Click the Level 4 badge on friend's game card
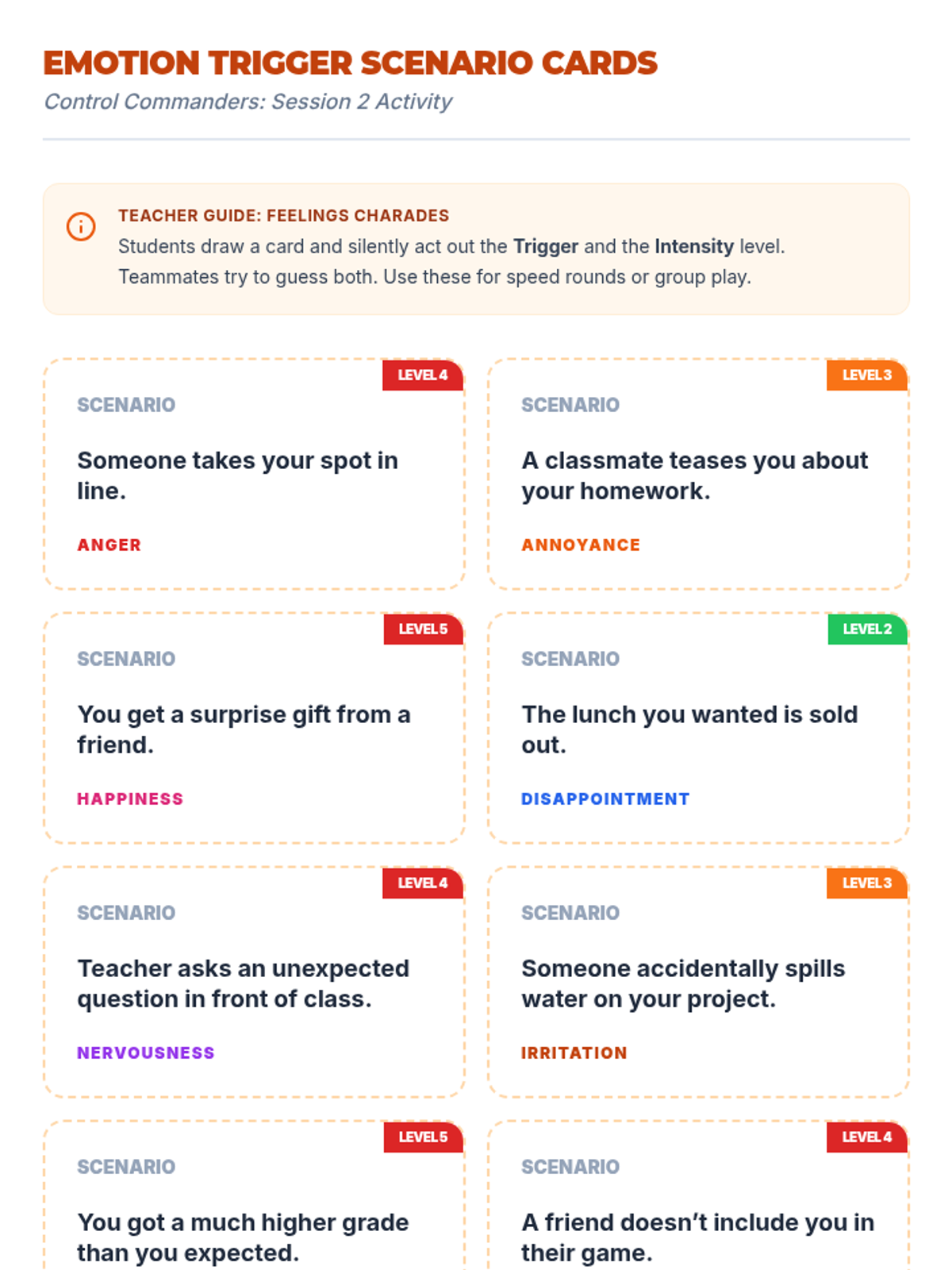Viewport: 952px width, 1270px height. point(866,1137)
